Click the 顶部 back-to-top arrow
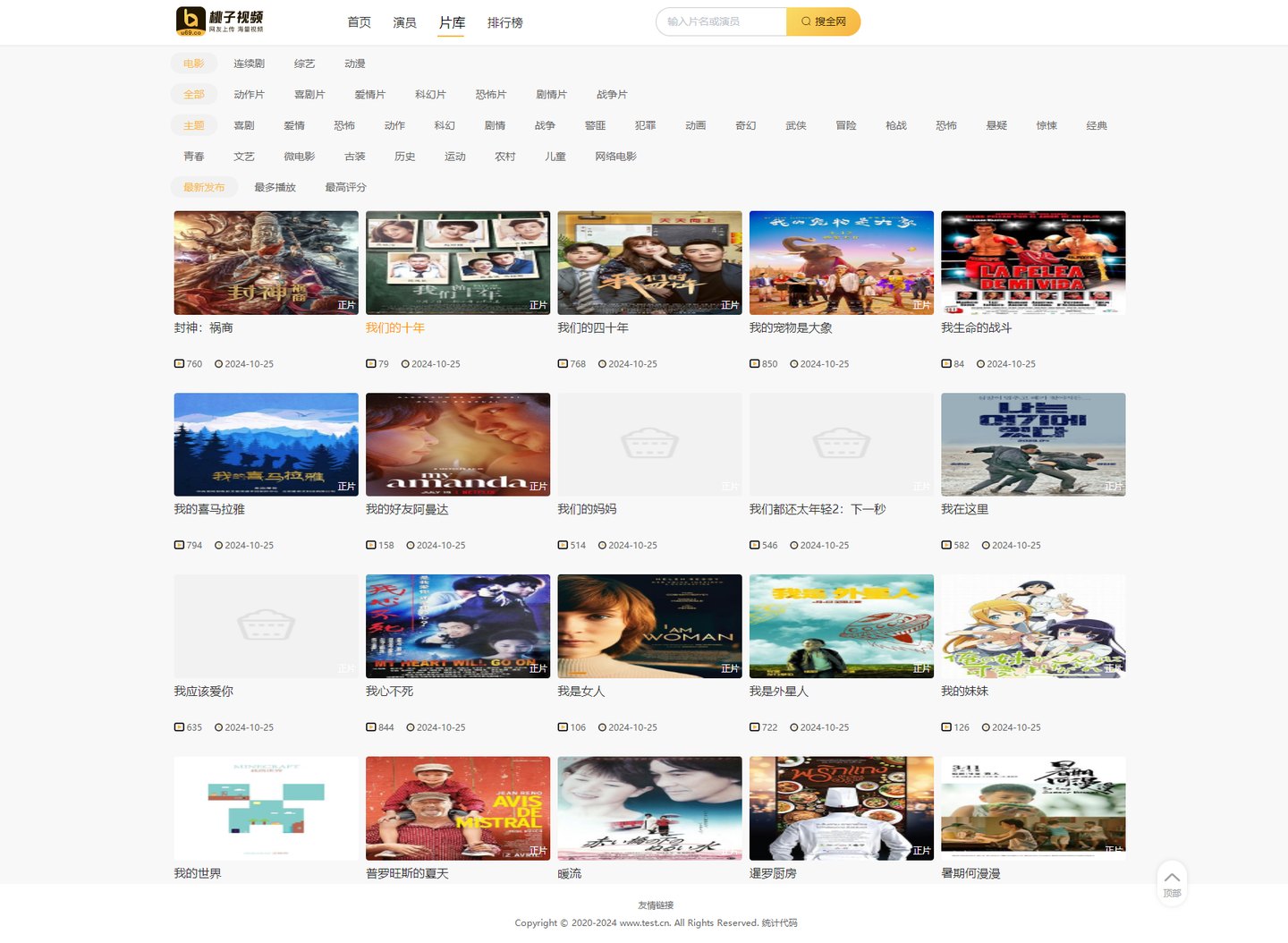Viewport: 1288px width, 943px height. [1172, 882]
